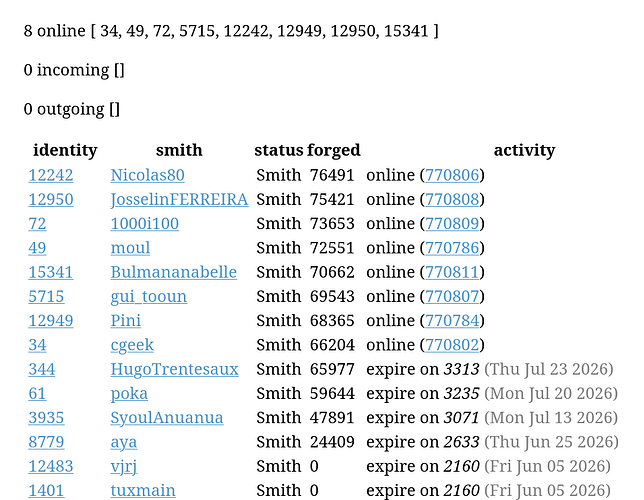Click the poka smith link

click(x=129, y=394)
